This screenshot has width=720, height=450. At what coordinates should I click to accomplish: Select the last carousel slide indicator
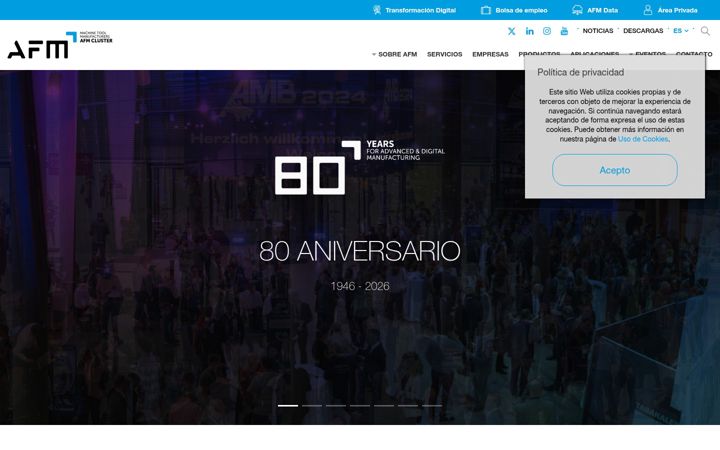point(432,405)
